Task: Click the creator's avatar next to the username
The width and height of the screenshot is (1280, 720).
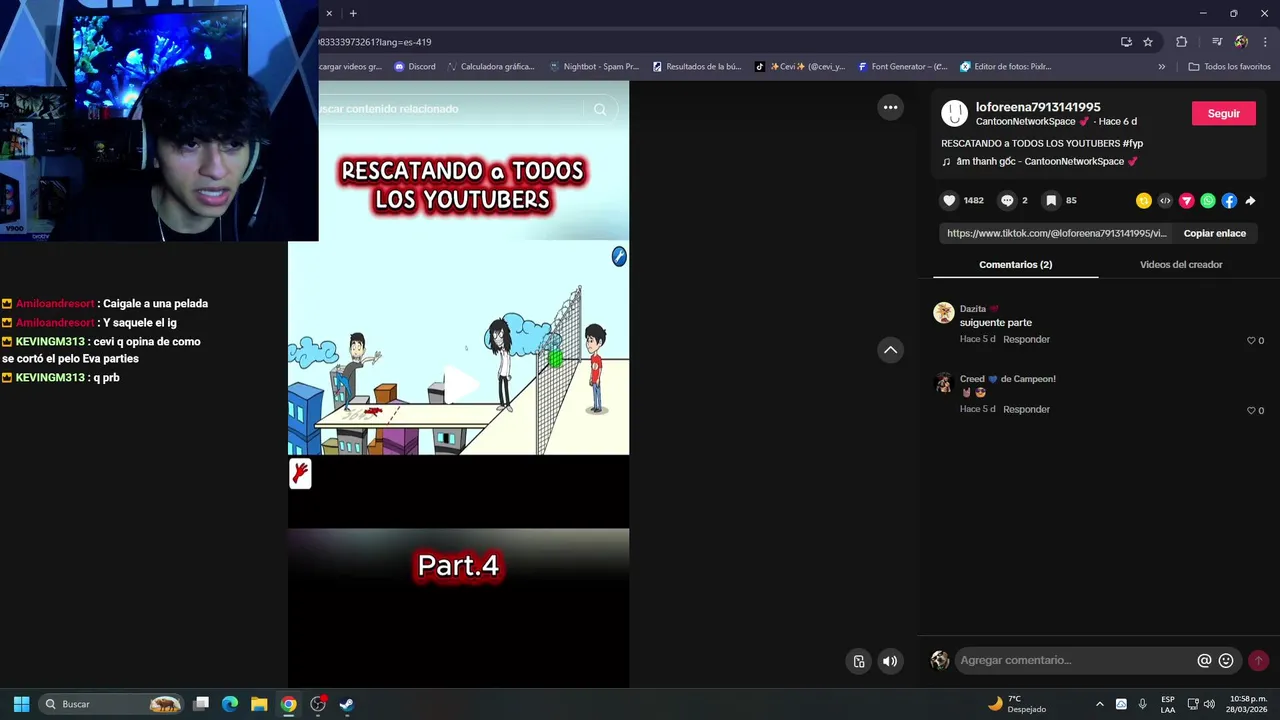Action: [x=955, y=113]
